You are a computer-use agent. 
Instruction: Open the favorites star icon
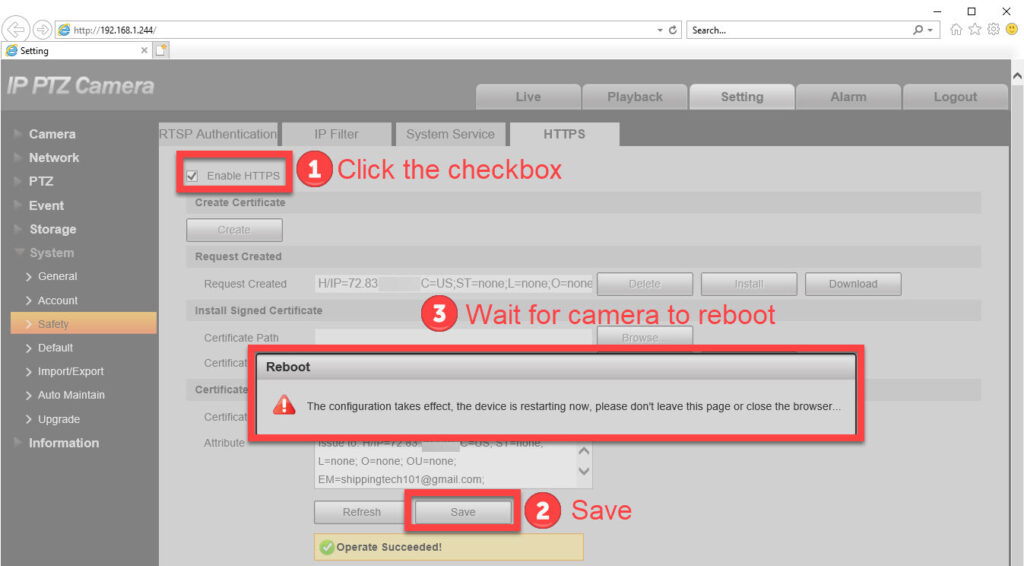[x=975, y=30]
